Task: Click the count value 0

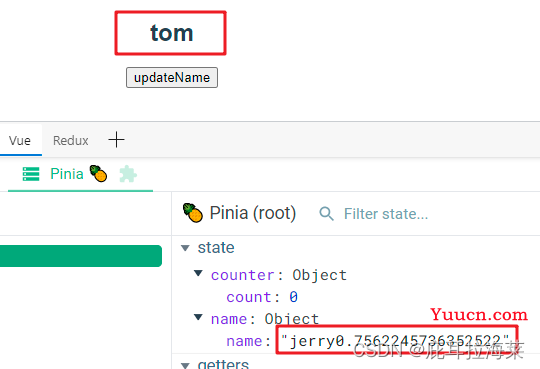Action: pyautogui.click(x=293, y=297)
